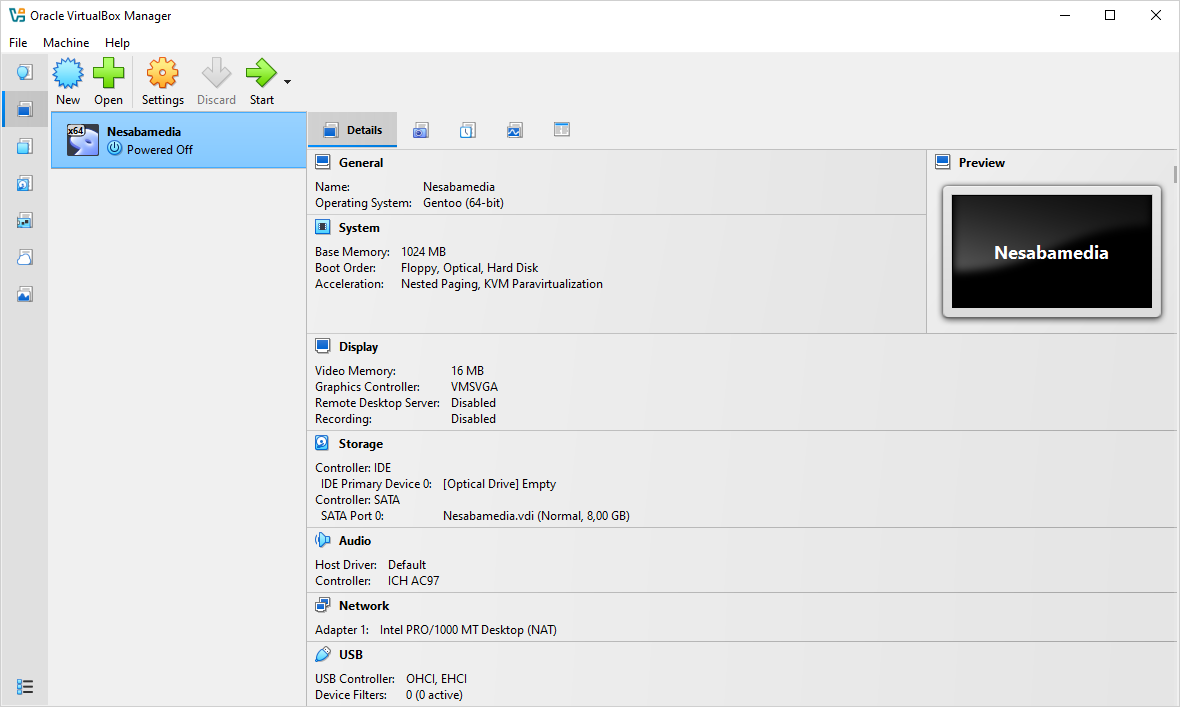
Task: Select the Machines tool in sidebar
Action: pyautogui.click(x=24, y=109)
